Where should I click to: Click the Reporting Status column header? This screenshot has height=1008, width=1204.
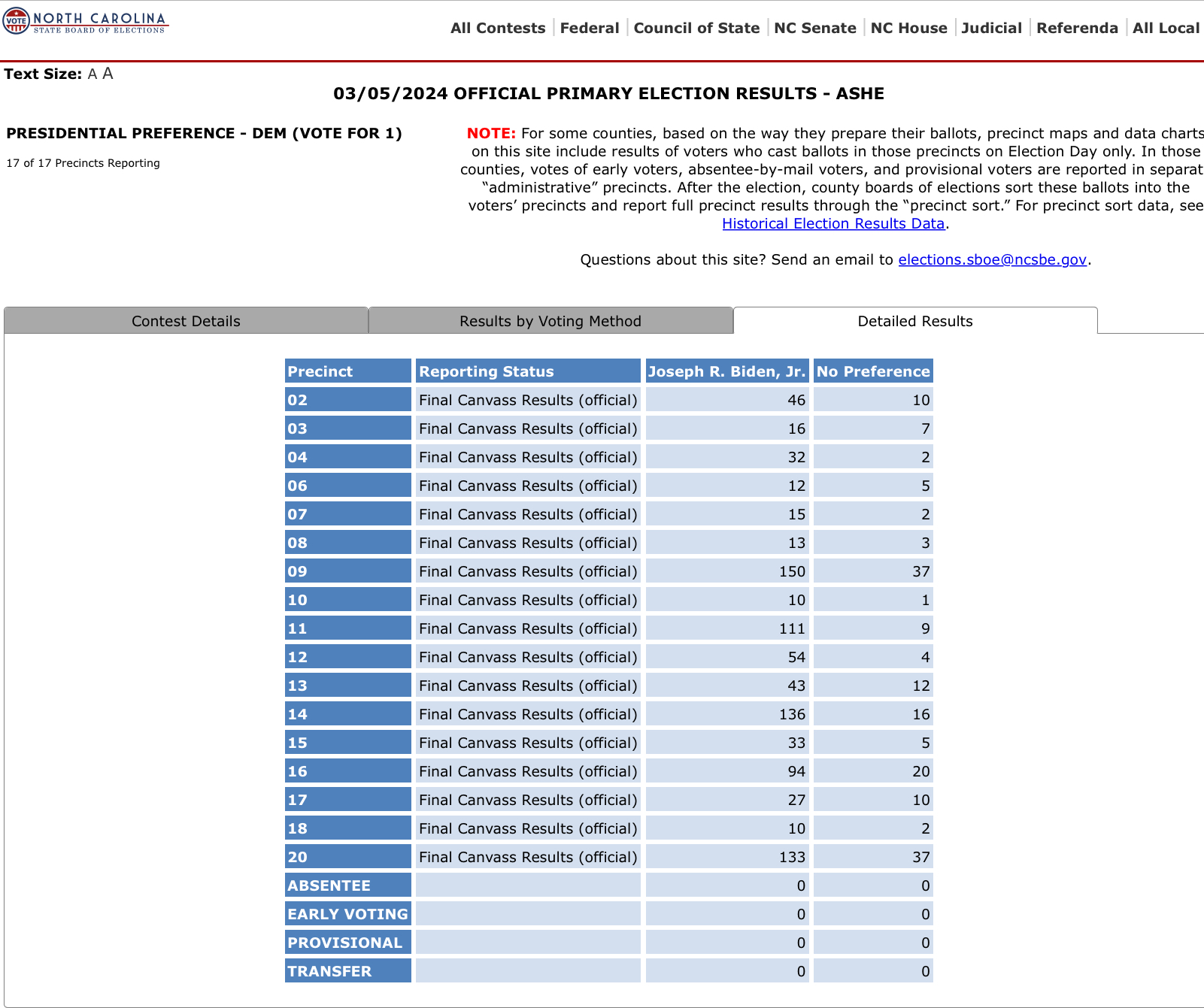(528, 371)
